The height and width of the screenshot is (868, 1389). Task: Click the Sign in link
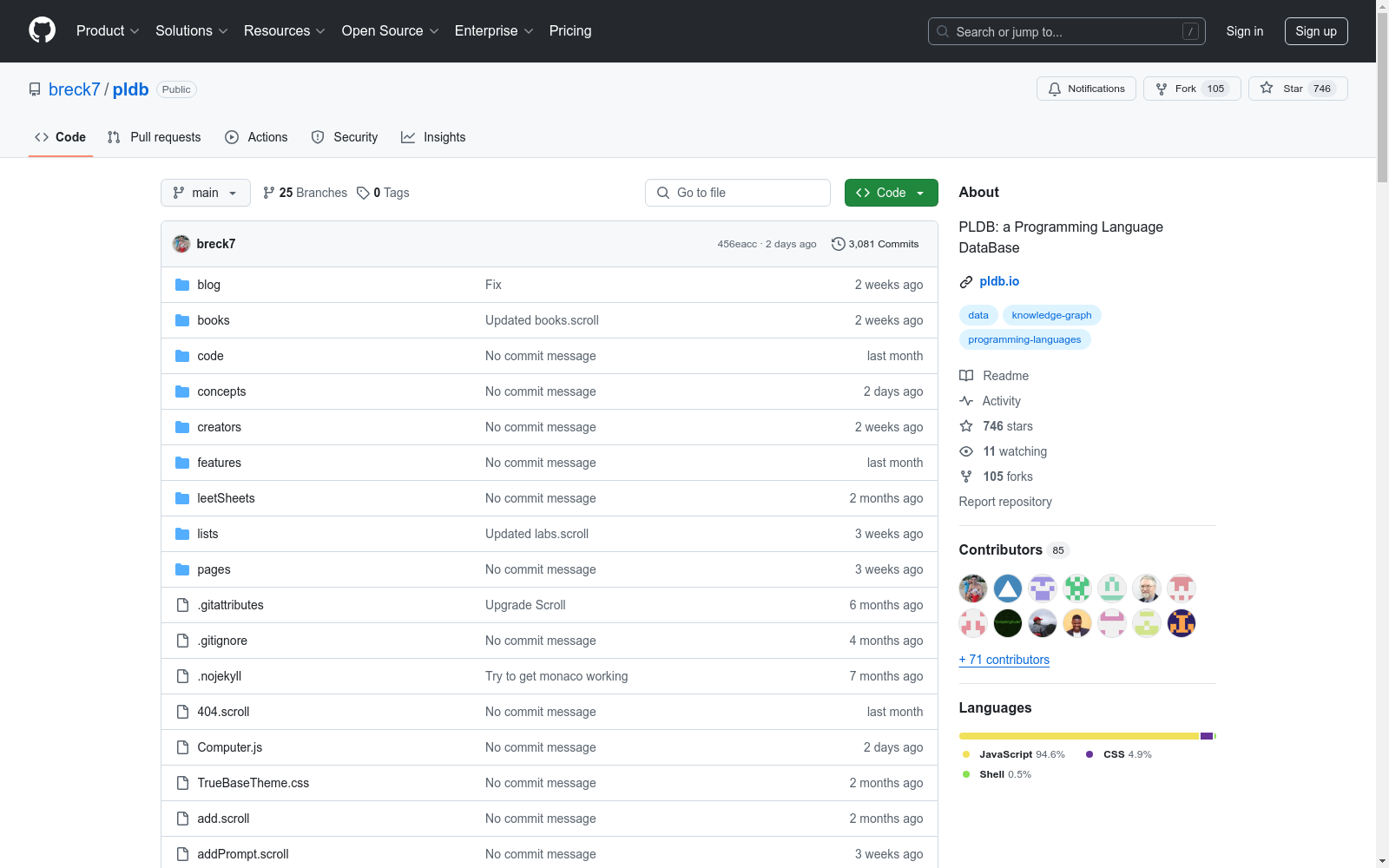click(1245, 31)
